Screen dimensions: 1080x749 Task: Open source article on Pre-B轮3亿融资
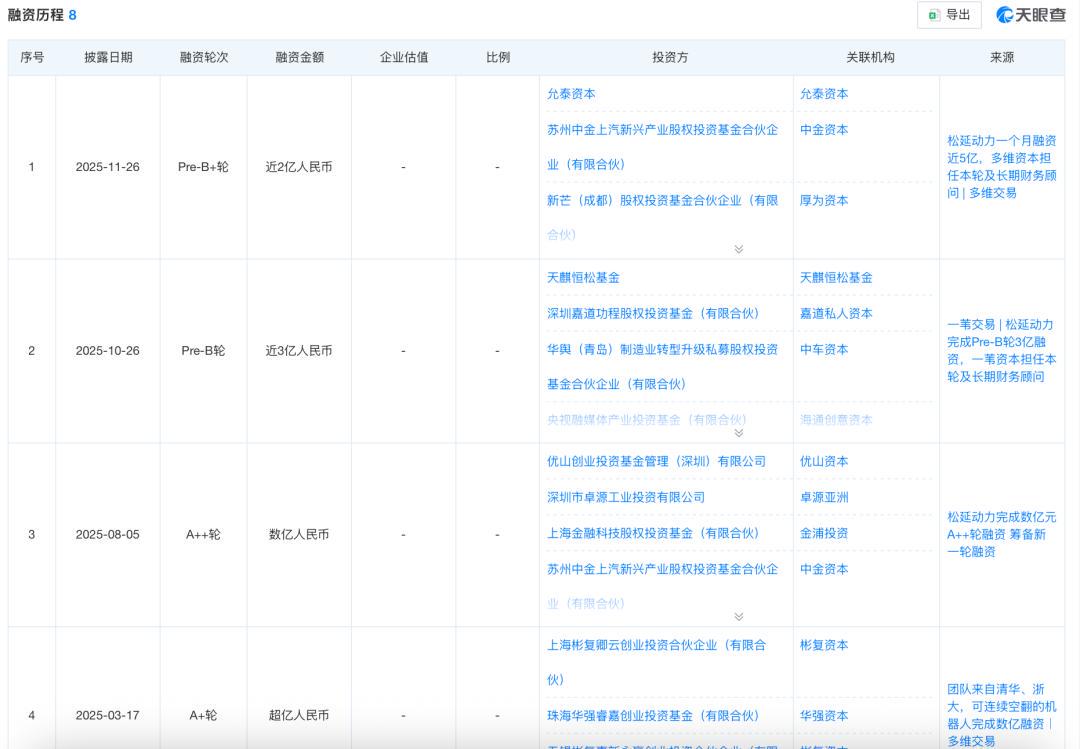coord(1001,351)
